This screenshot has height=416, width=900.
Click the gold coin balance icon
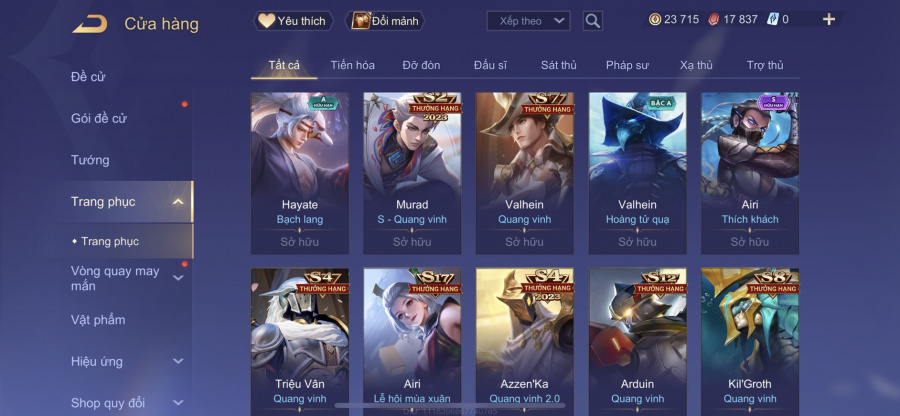655,20
